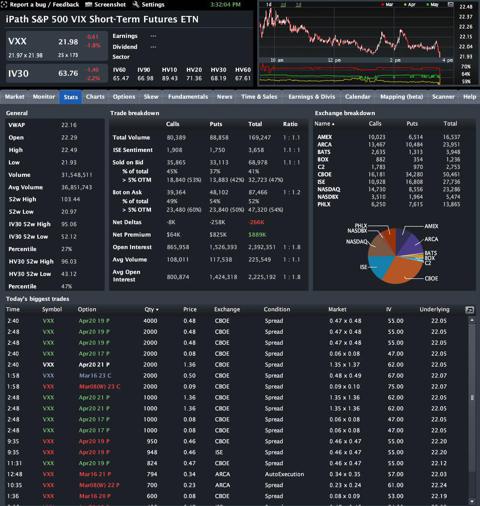480x506 pixels.
Task: Click the intraday VXX price chart
Action: pyautogui.click(x=357, y=32)
